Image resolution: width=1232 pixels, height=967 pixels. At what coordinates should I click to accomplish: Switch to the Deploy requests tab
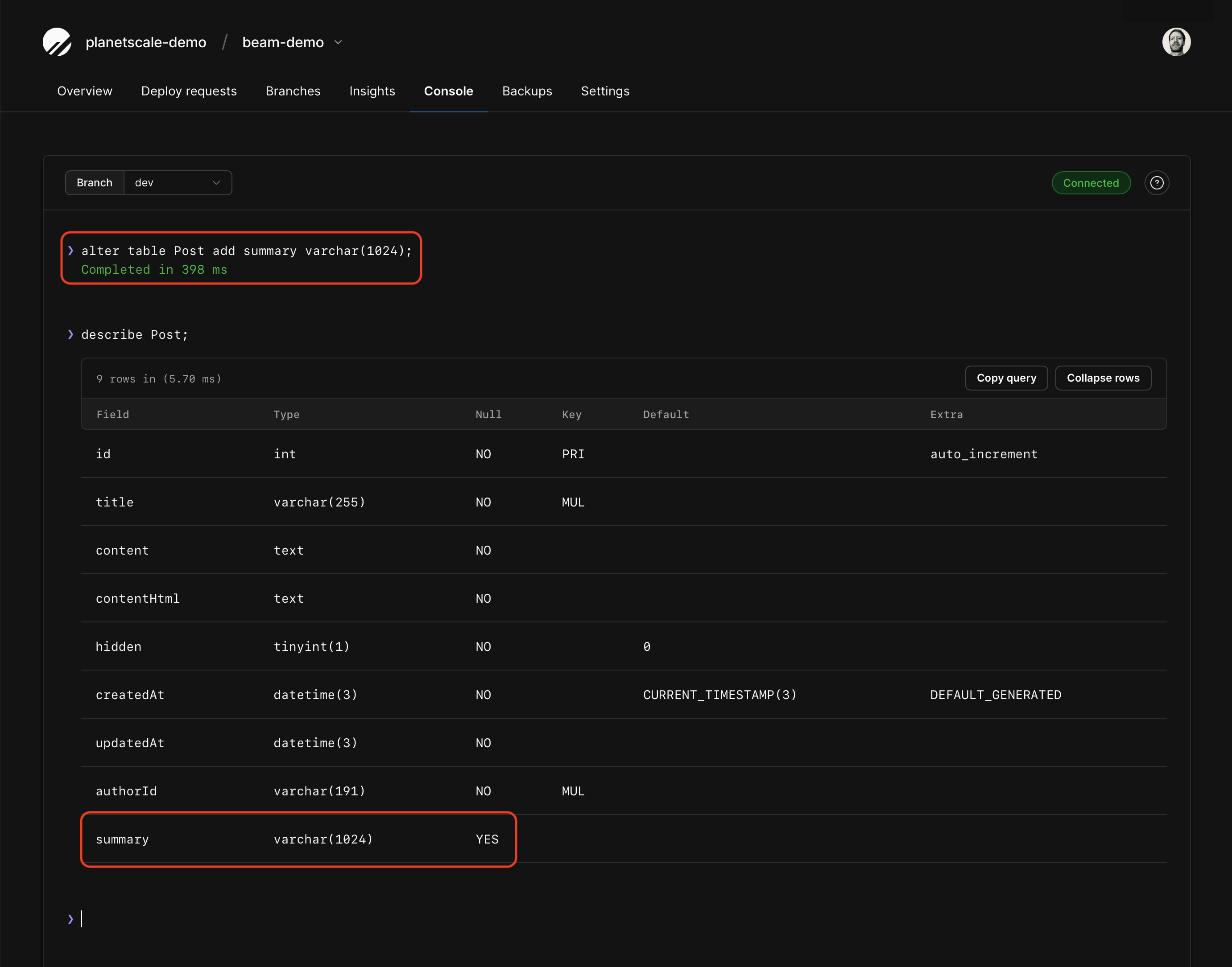tap(189, 91)
